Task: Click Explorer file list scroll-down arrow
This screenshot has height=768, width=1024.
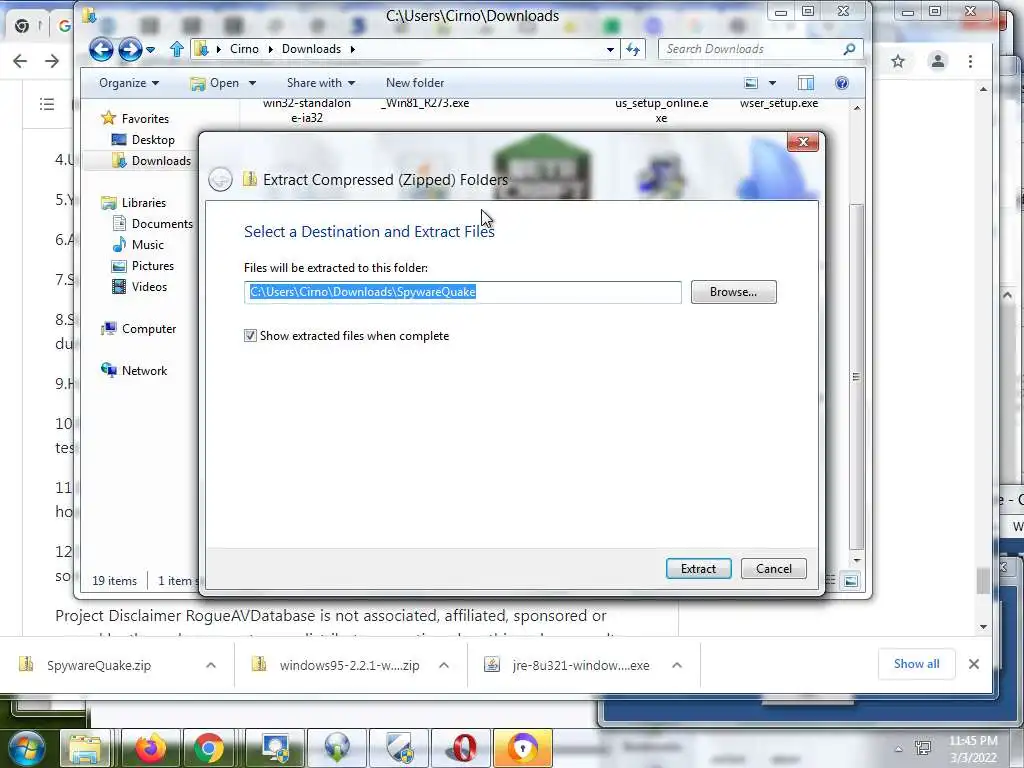Action: (x=857, y=560)
